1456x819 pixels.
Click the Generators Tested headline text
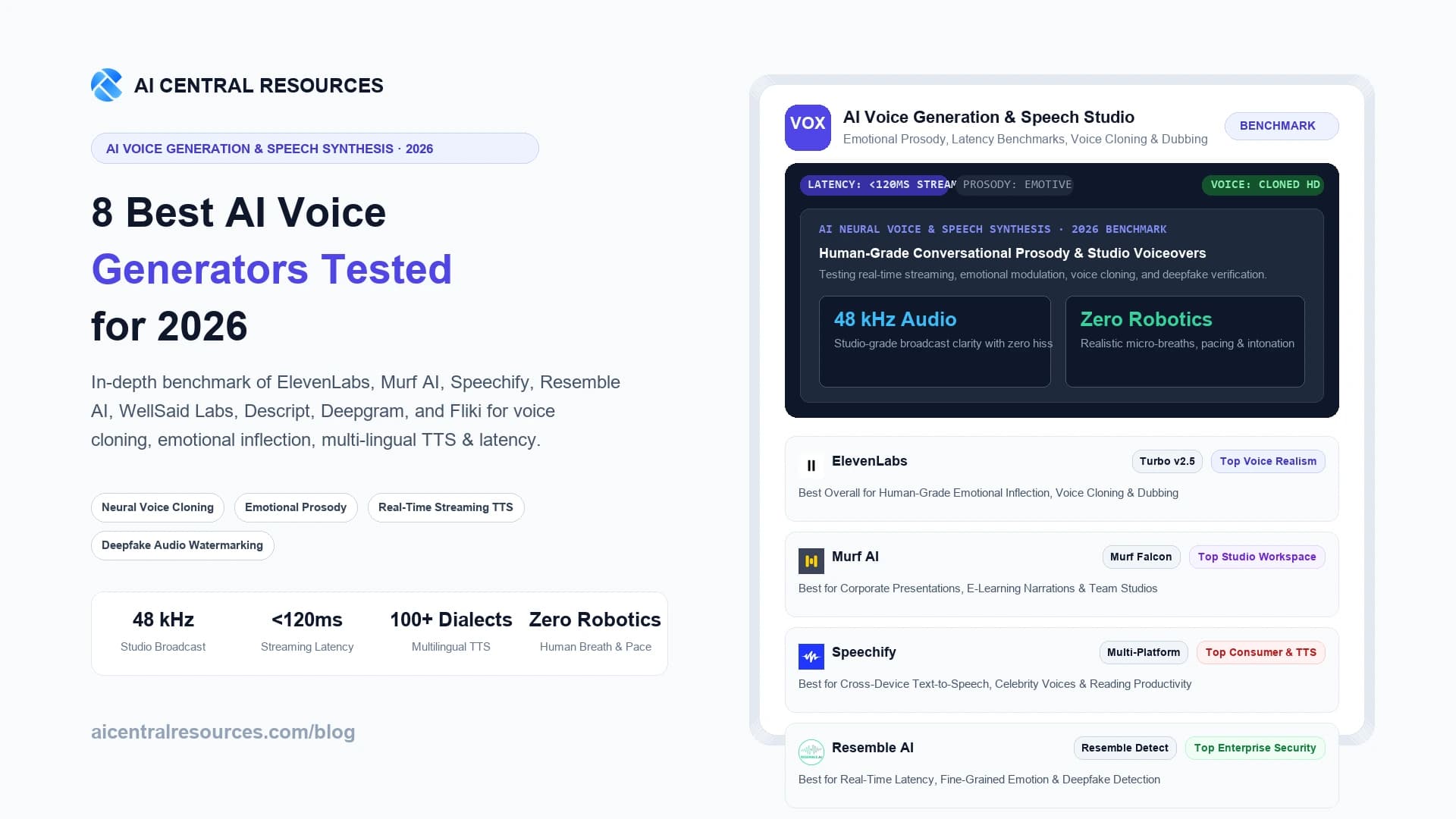pos(271,269)
